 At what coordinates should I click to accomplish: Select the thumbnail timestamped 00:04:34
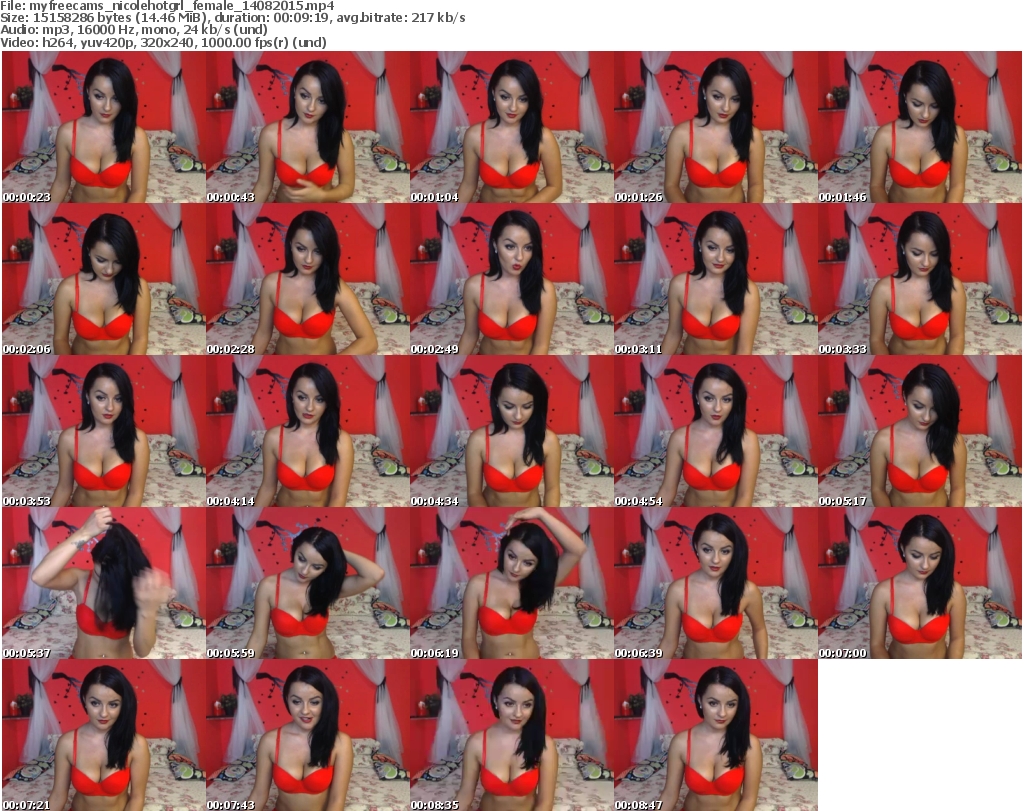click(x=512, y=431)
